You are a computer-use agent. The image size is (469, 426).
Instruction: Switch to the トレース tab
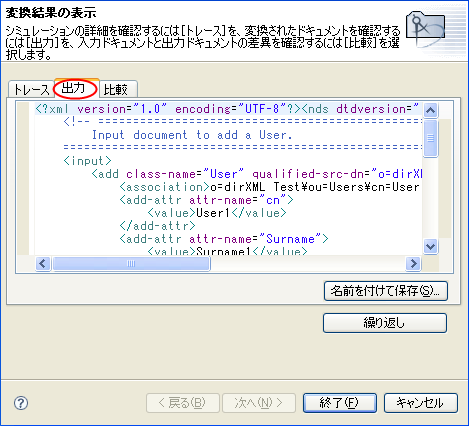pyautogui.click(x=31, y=89)
